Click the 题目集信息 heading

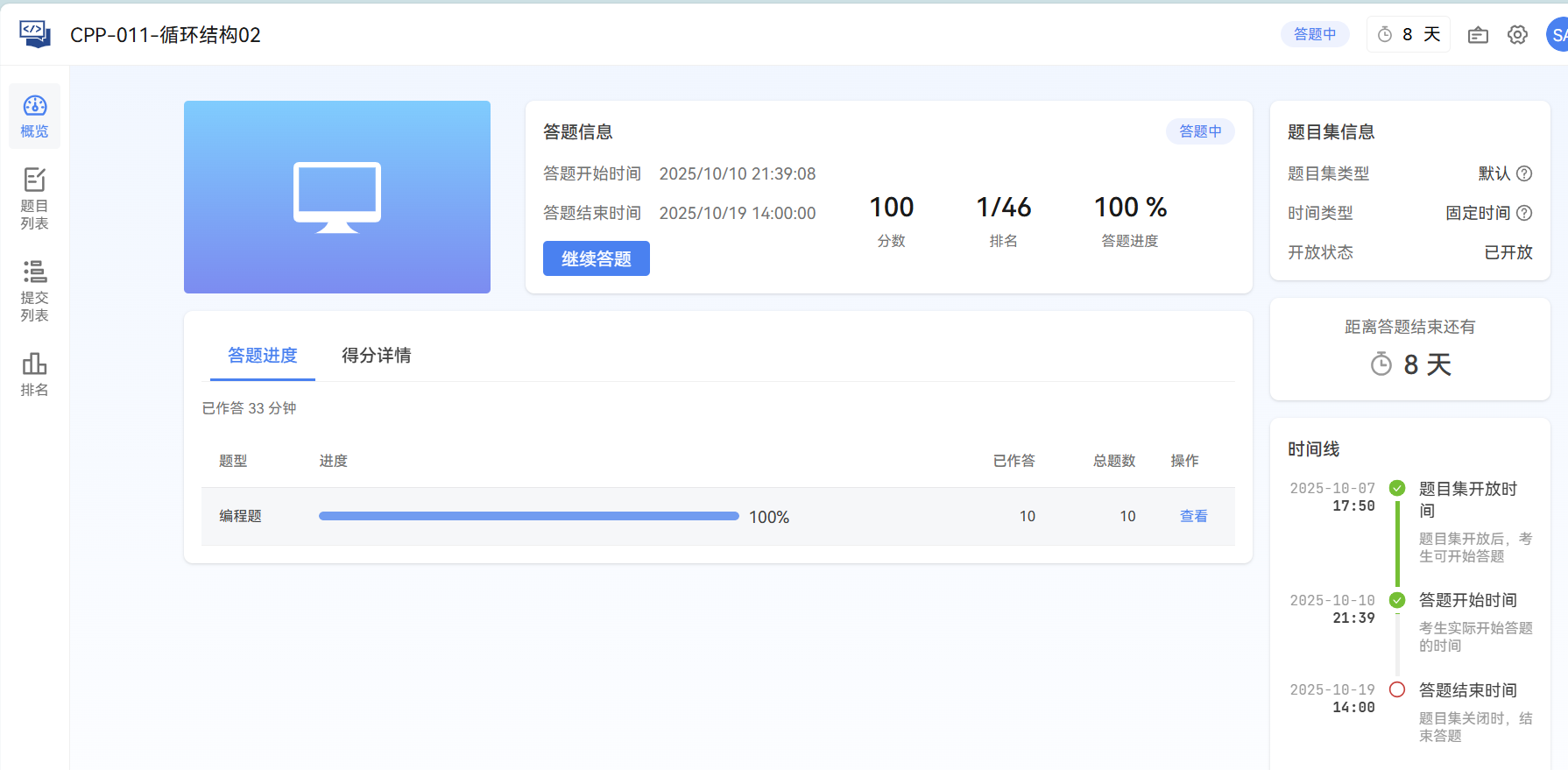(1331, 131)
